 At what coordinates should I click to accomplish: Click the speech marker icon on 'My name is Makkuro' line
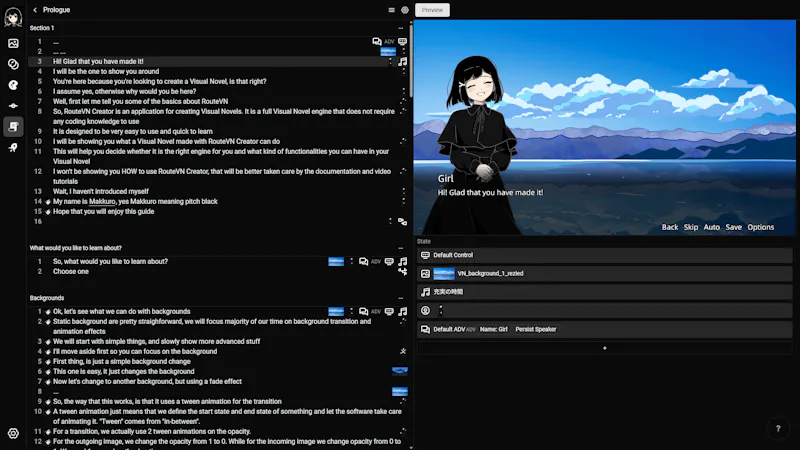[x=48, y=202]
